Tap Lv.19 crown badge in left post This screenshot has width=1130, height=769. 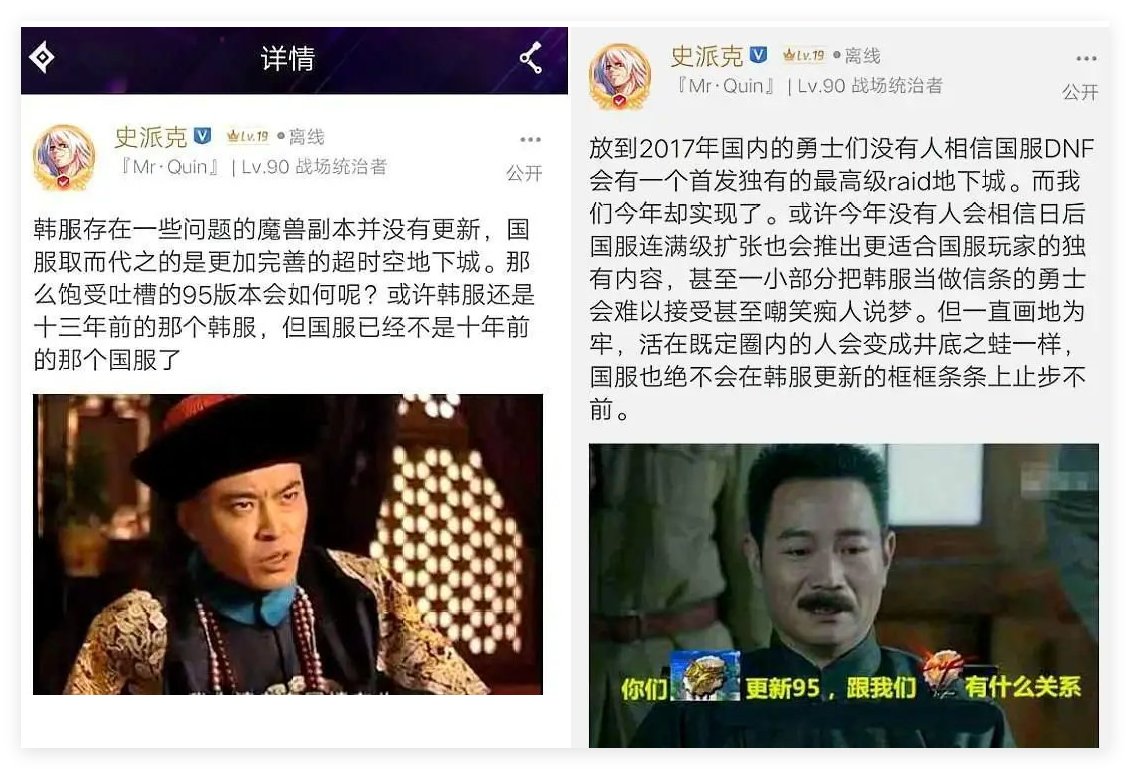247,135
